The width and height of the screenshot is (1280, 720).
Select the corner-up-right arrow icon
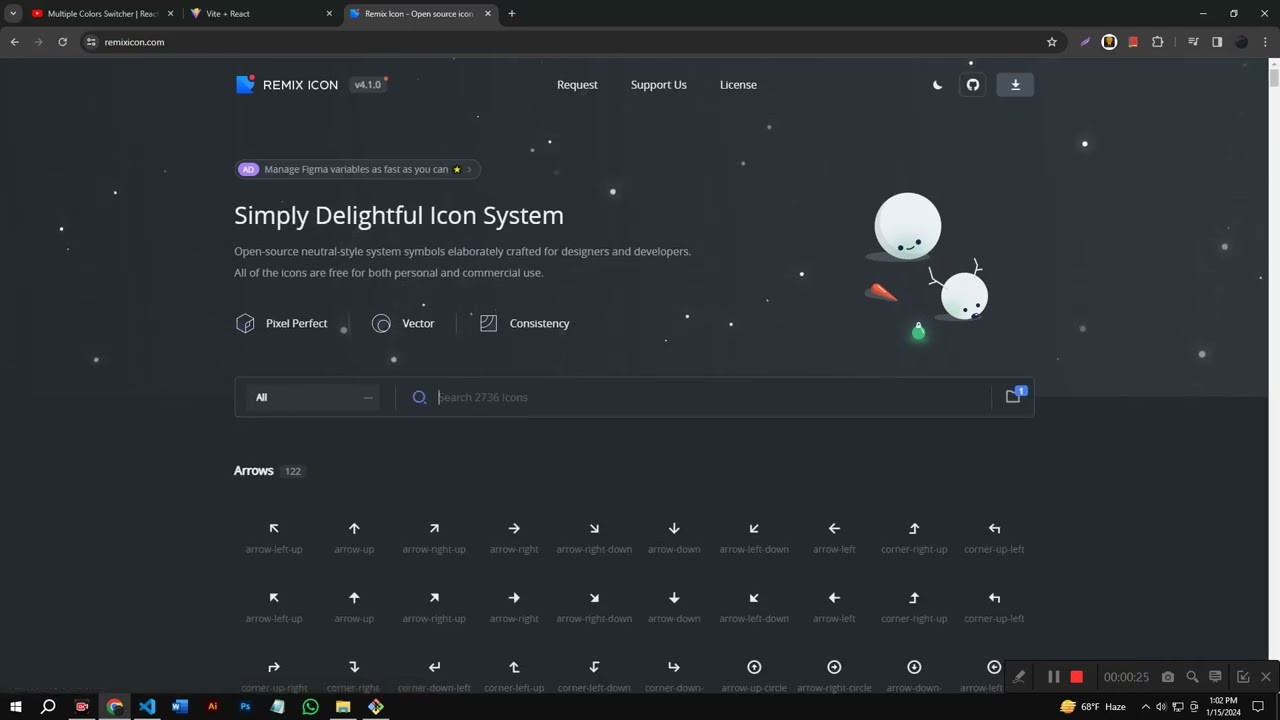(x=274, y=667)
